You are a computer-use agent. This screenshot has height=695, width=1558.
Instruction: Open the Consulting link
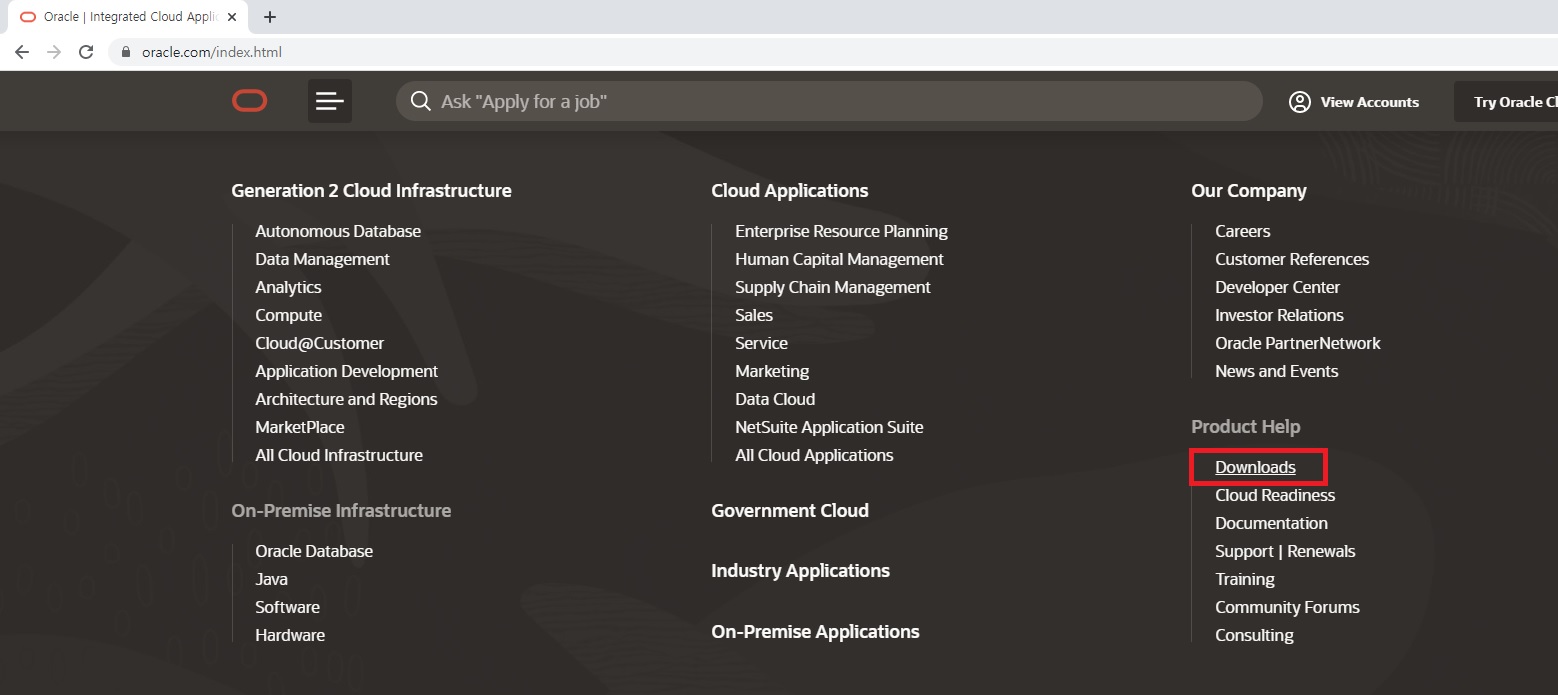(x=1254, y=635)
